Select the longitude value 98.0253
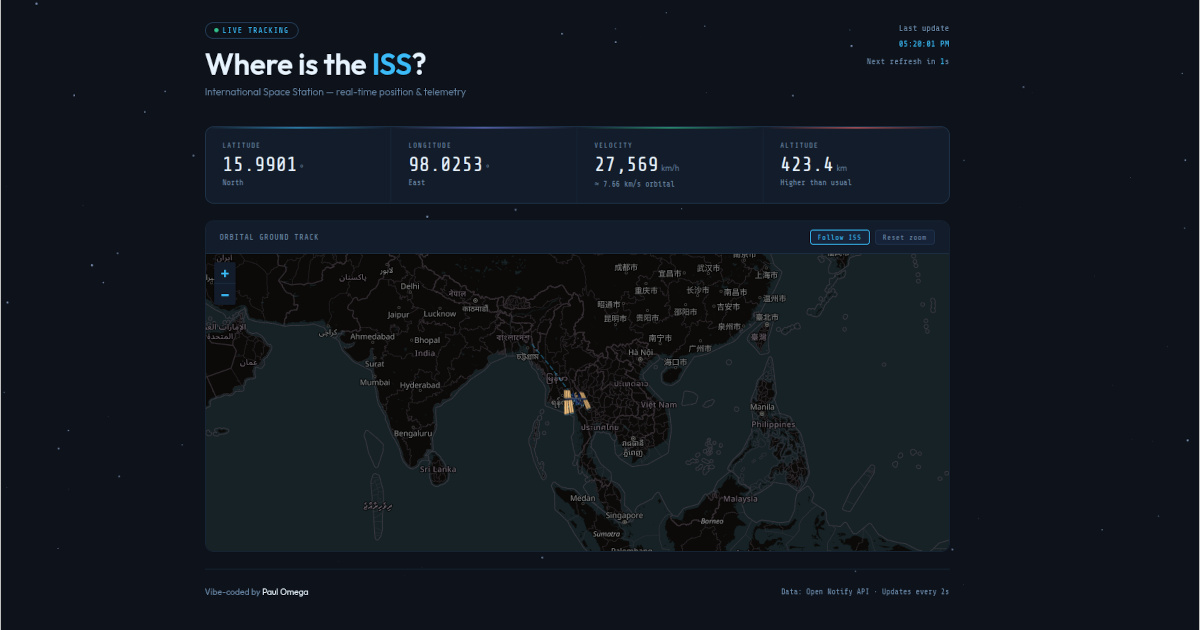 pos(445,165)
